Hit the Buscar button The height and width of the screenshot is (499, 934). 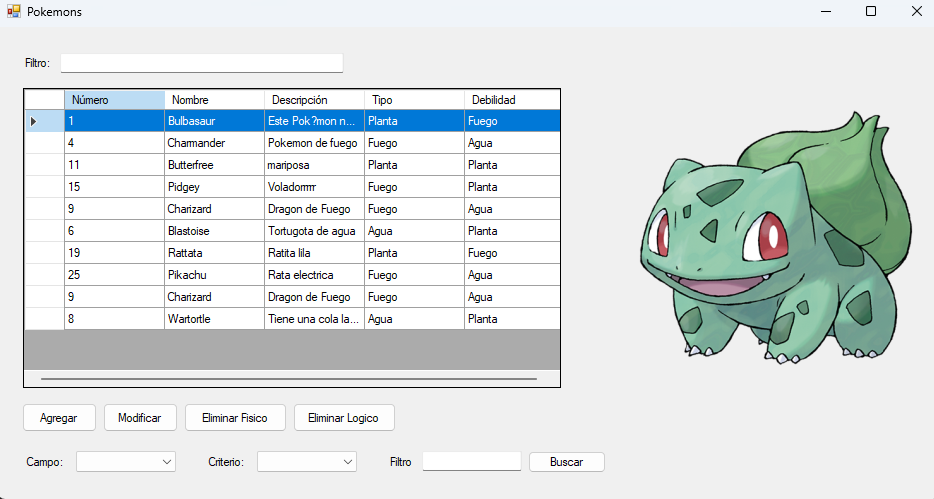(x=566, y=462)
